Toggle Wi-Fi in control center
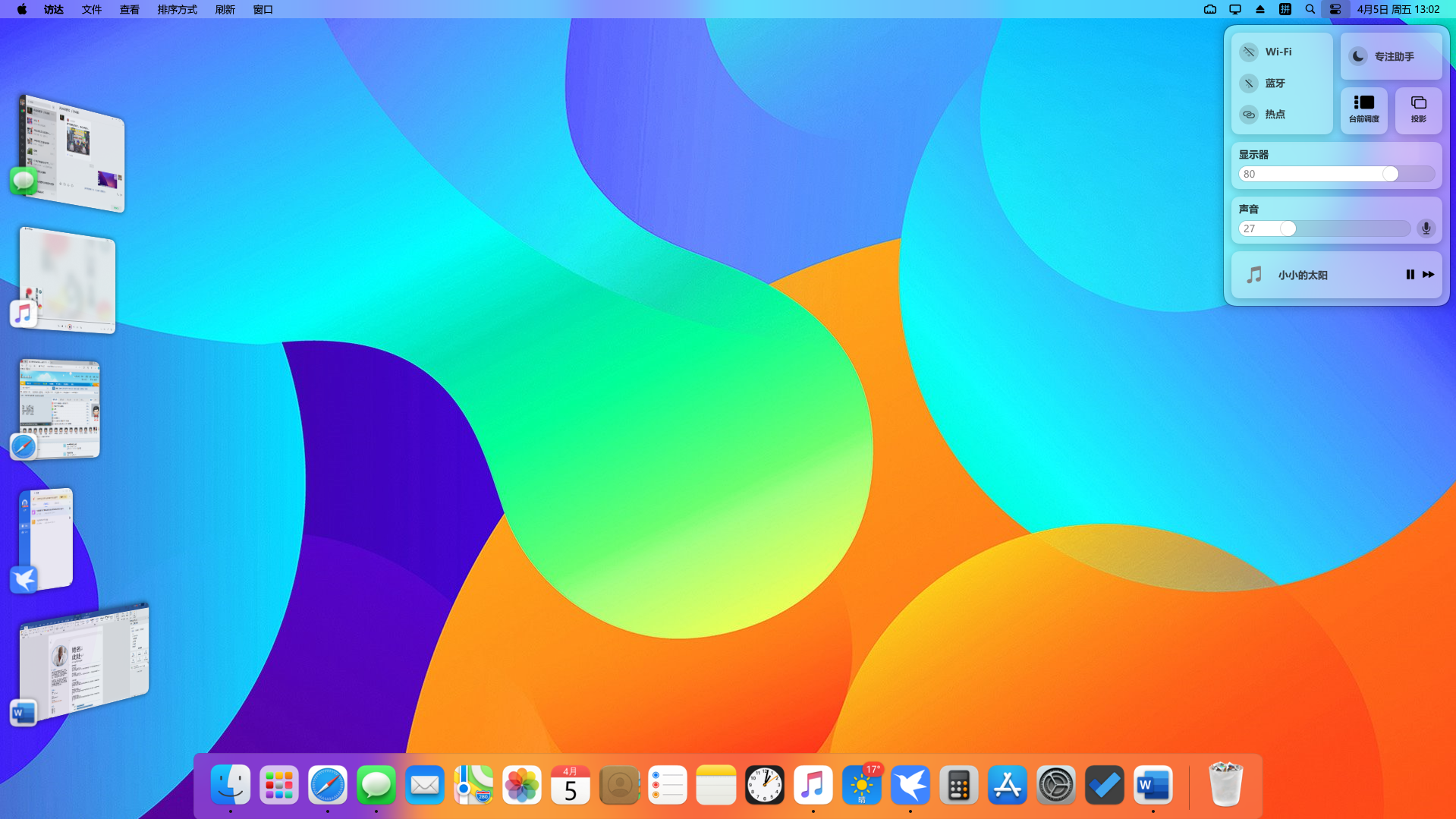Image resolution: width=1456 pixels, height=819 pixels. pyautogui.click(x=1249, y=52)
